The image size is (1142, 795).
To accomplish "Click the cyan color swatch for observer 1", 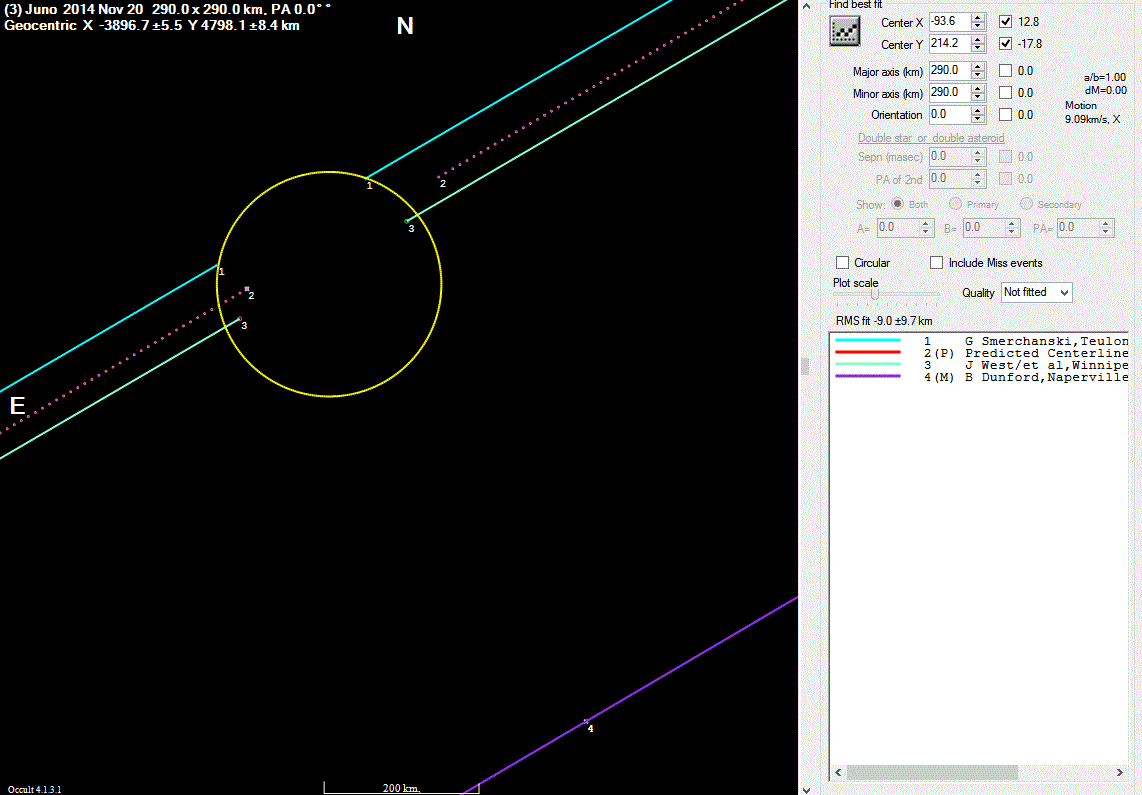I will pos(868,340).
